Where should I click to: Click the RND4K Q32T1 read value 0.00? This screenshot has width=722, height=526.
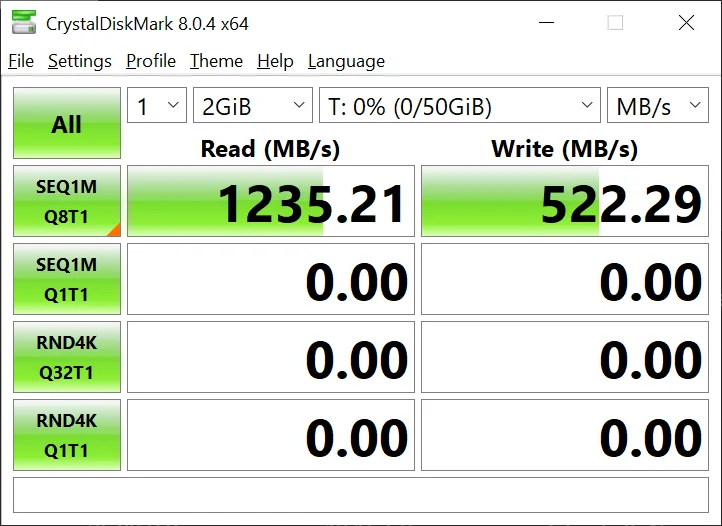click(271, 357)
